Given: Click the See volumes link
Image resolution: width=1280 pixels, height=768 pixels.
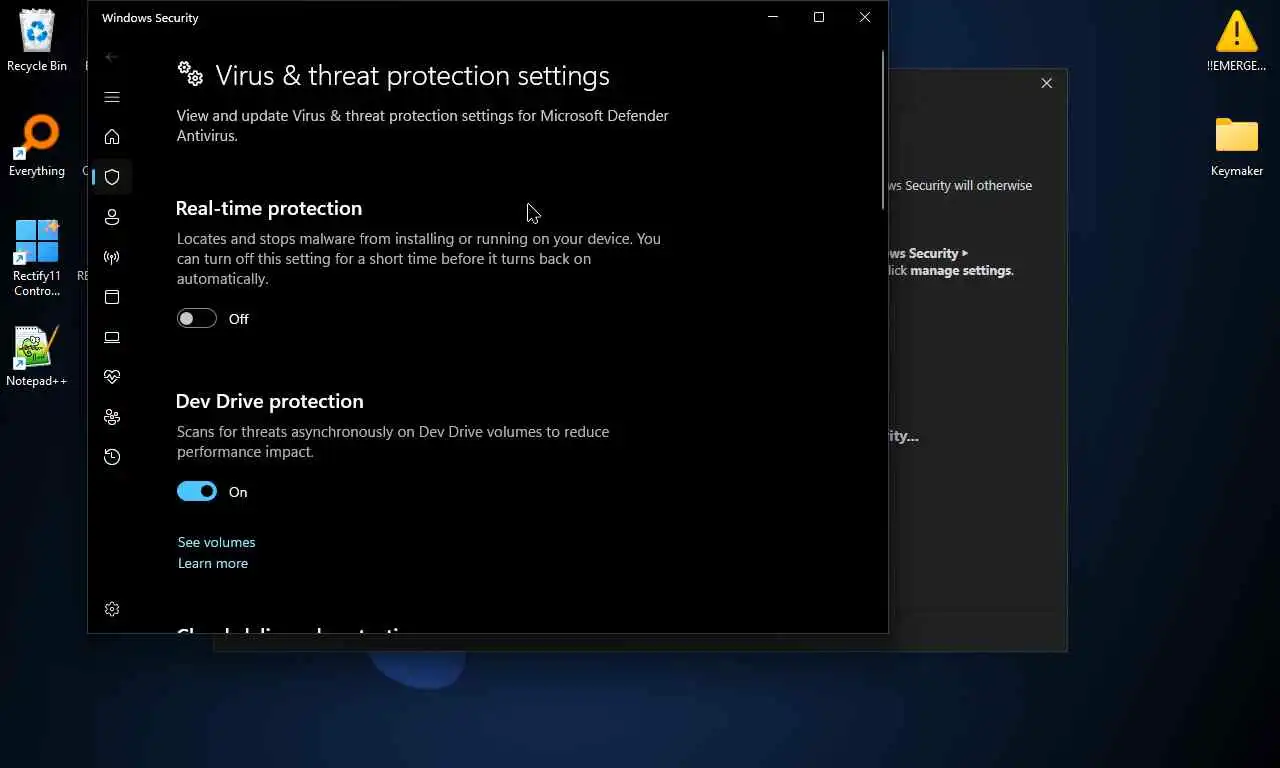Looking at the screenshot, I should pyautogui.click(x=216, y=542).
